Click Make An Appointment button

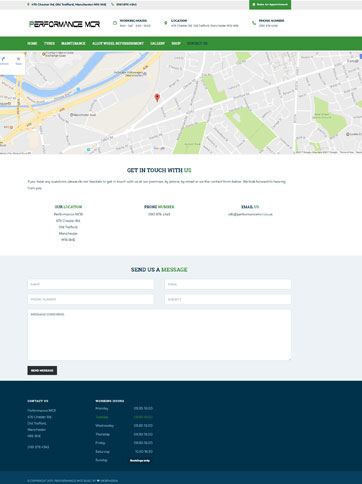click(270, 5)
